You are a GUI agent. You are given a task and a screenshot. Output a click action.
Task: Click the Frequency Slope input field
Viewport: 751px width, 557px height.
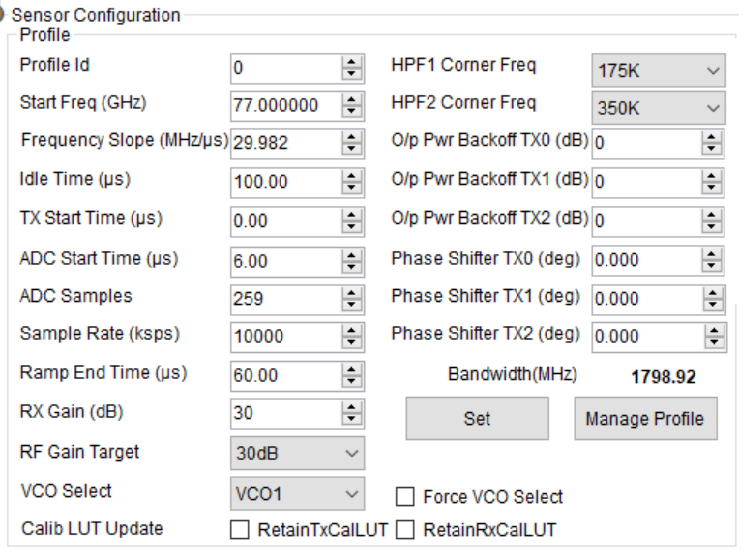coord(285,143)
